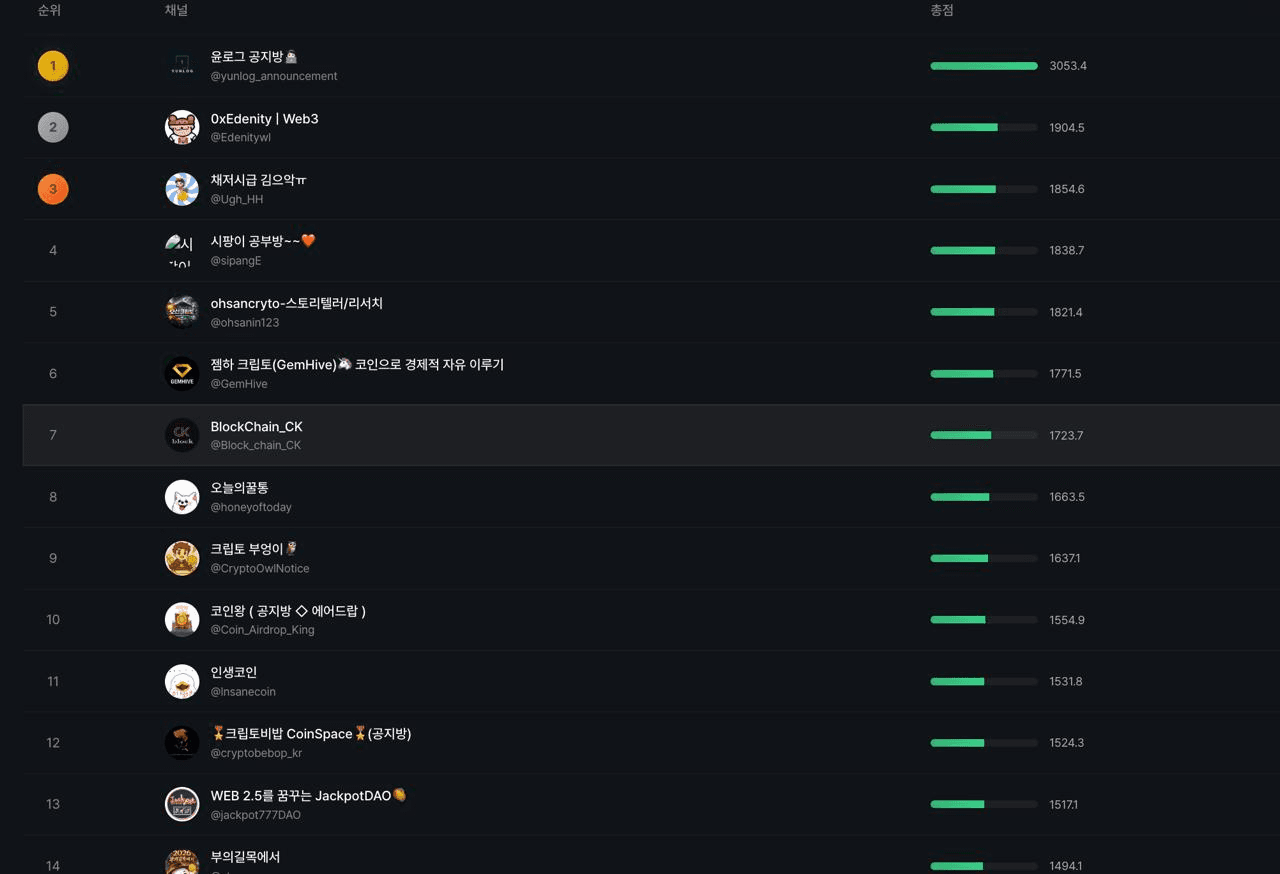The height and width of the screenshot is (874, 1280).
Task: Open the @Coin_Airdrop_King handle link
Action: coord(262,630)
